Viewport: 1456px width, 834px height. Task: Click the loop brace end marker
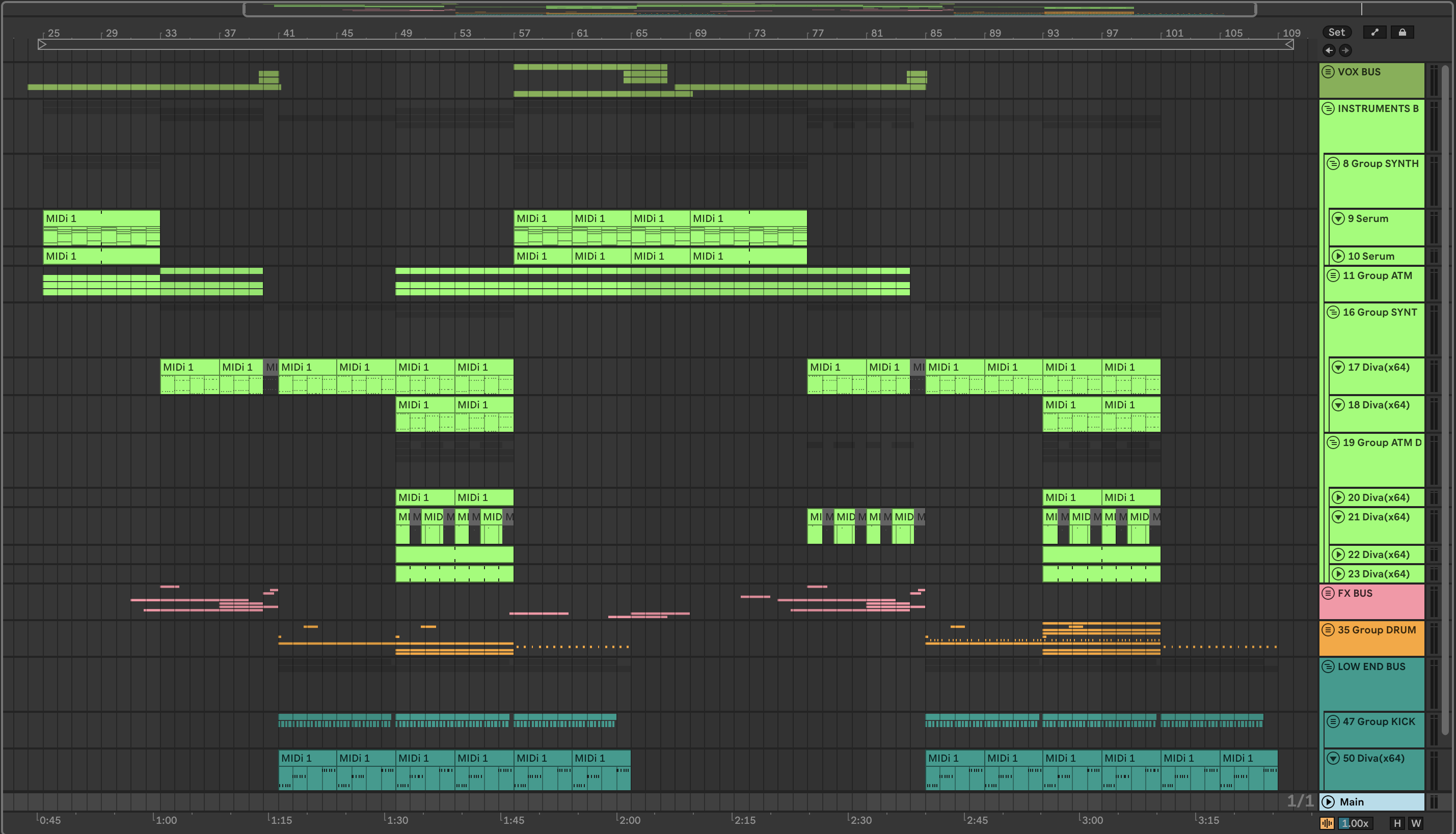click(x=1289, y=44)
